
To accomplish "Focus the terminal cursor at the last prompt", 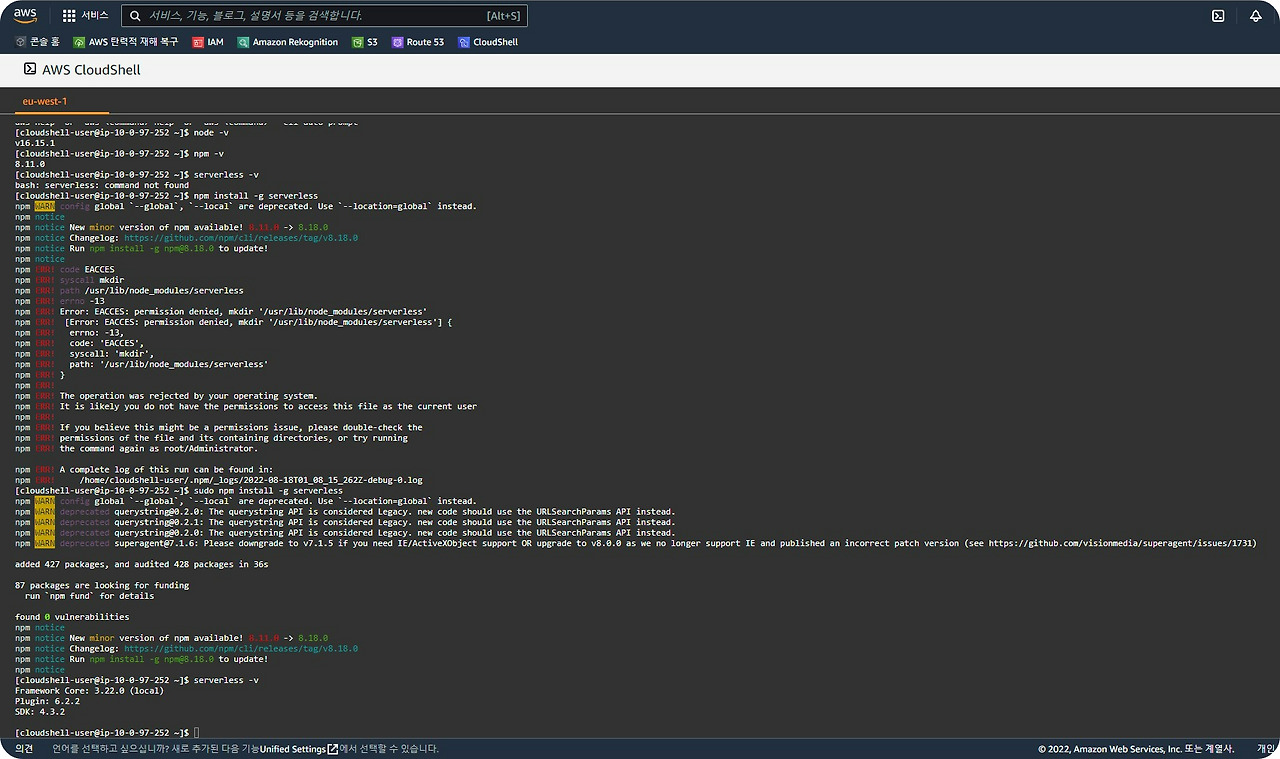I will coord(197,733).
